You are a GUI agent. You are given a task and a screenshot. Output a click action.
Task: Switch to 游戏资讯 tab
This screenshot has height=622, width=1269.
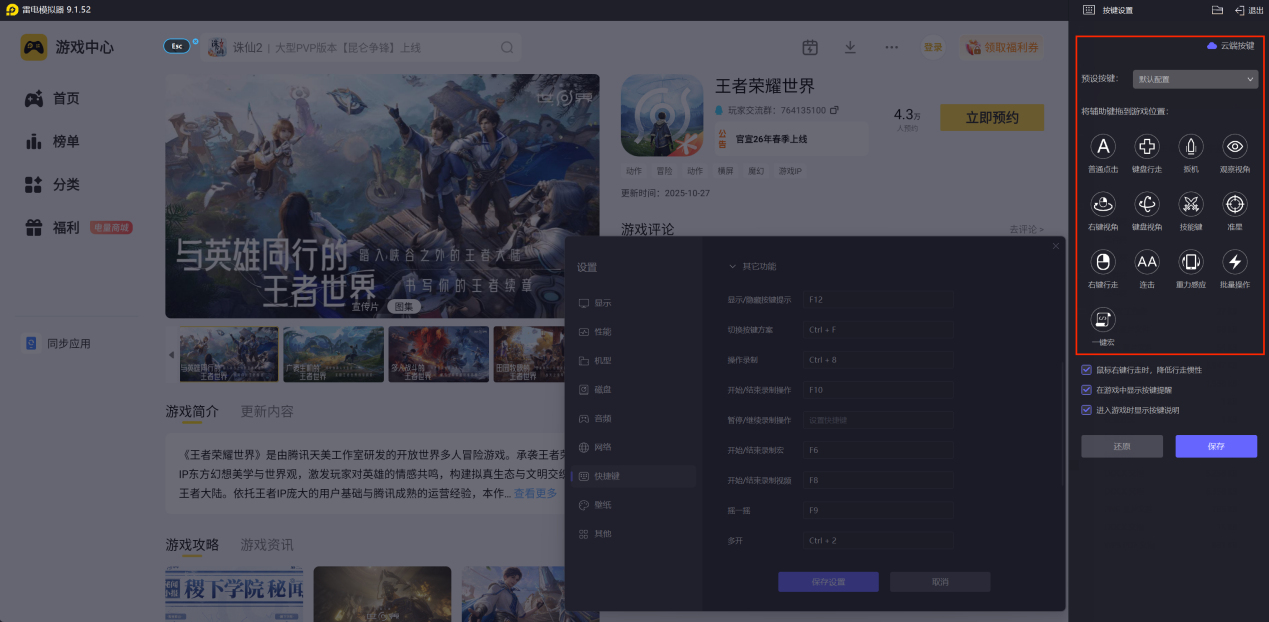coord(267,544)
